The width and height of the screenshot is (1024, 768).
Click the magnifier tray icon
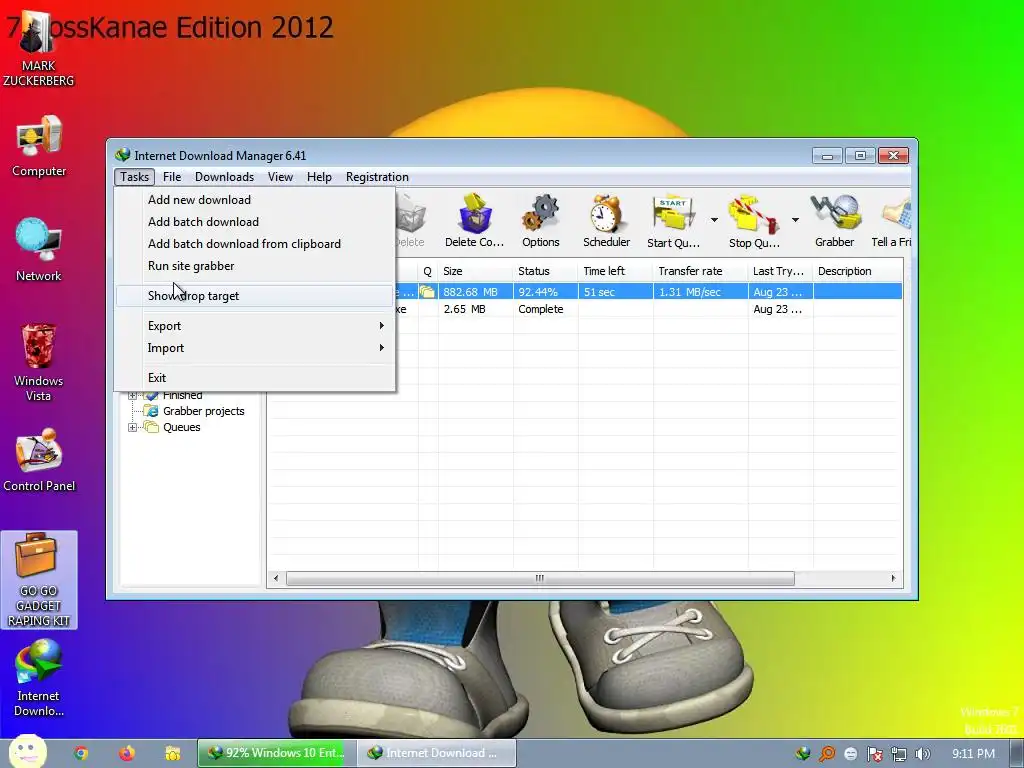pyautogui.click(x=827, y=754)
